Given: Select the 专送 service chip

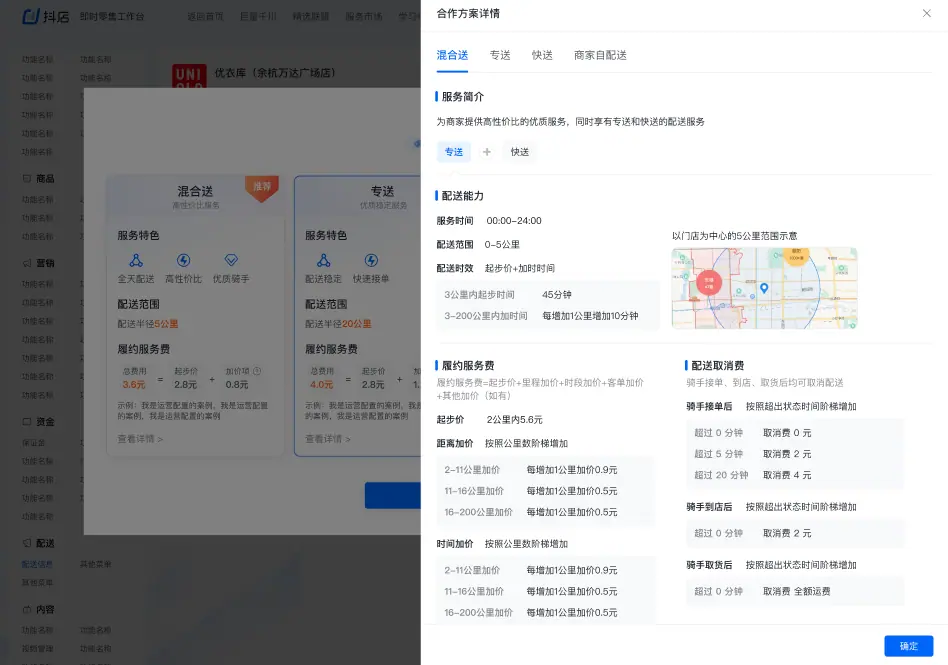Looking at the screenshot, I should click(x=454, y=152).
